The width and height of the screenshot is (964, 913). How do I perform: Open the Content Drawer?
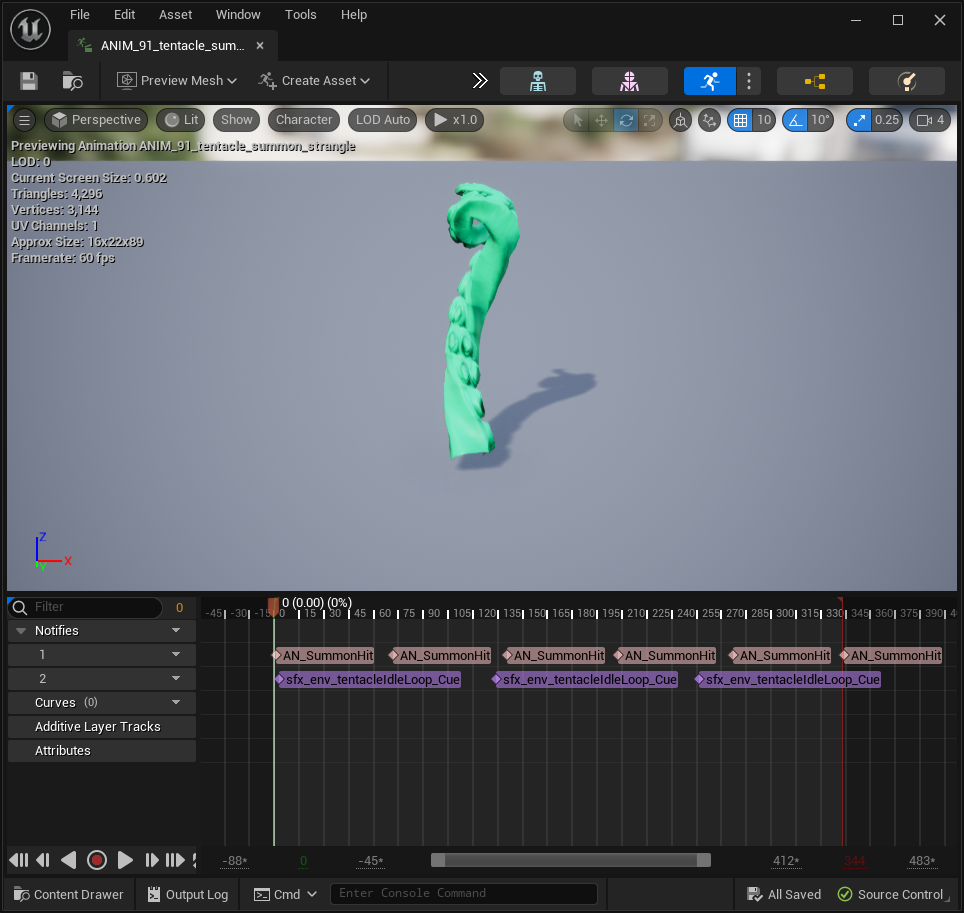[x=68, y=895]
